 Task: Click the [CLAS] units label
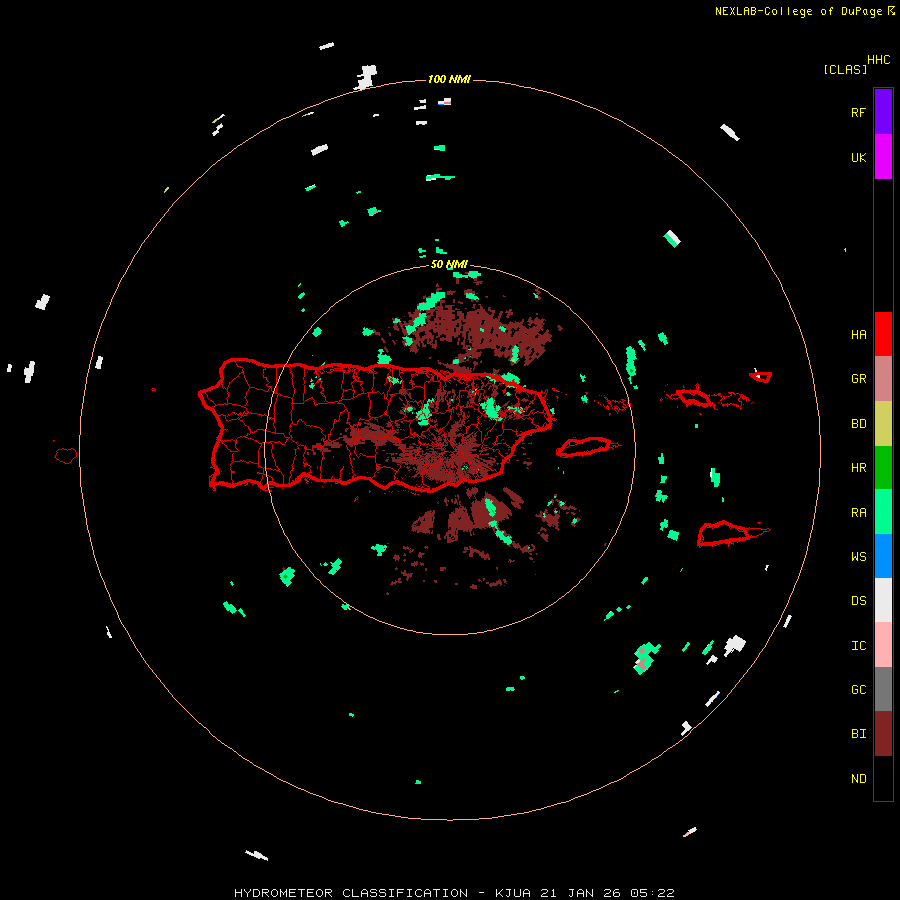[845, 69]
